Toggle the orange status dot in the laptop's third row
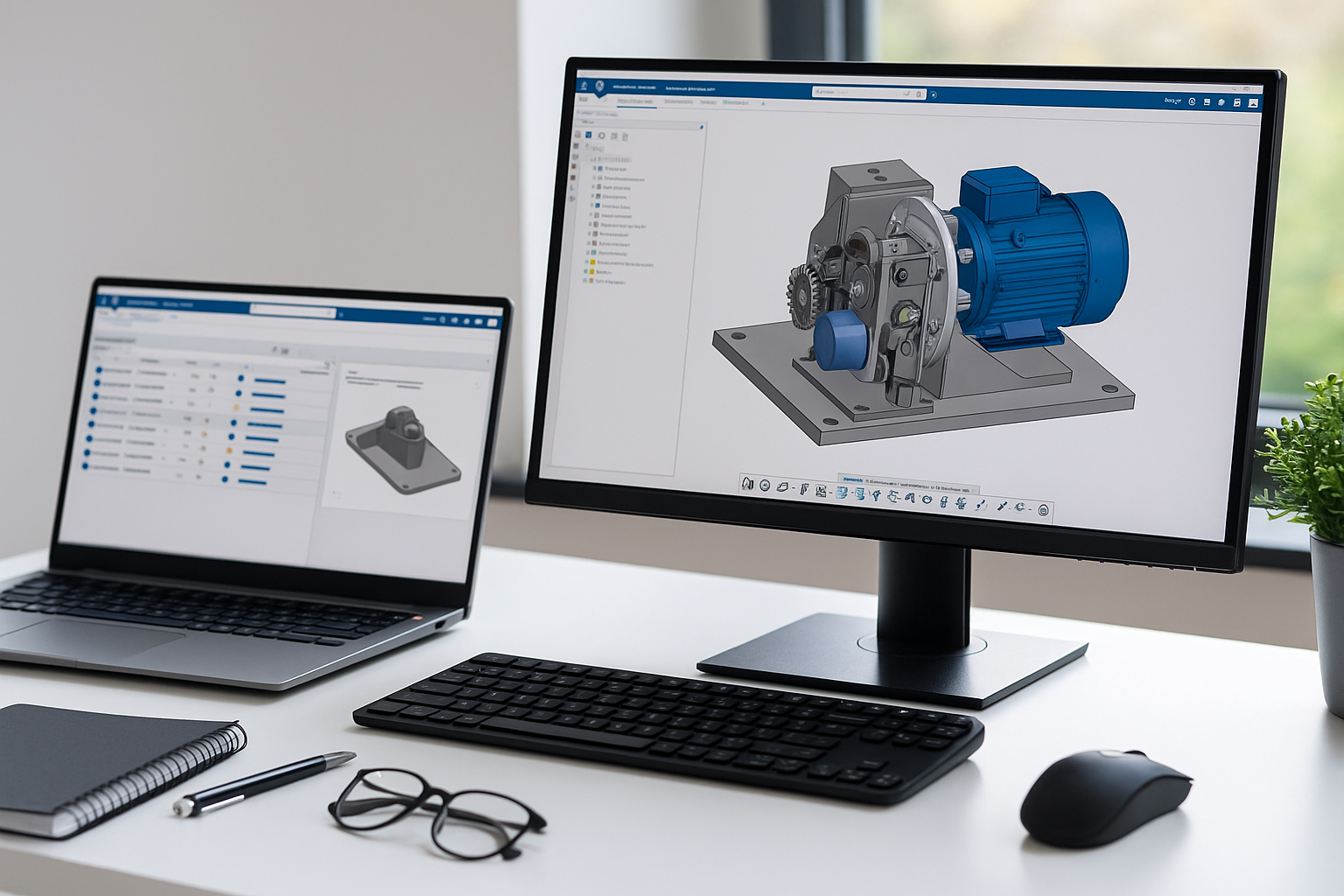This screenshot has width=1344, height=896. 237,409
